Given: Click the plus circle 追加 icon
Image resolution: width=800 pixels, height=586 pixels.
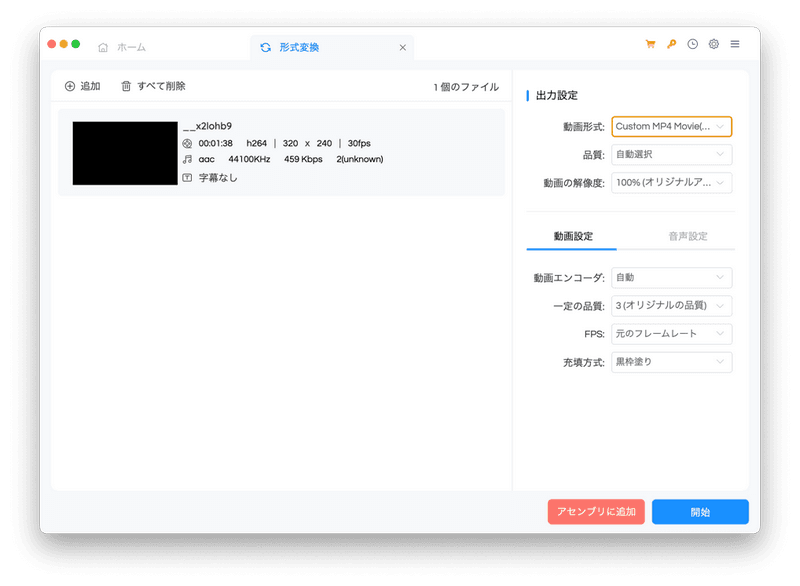Looking at the screenshot, I should tap(70, 86).
